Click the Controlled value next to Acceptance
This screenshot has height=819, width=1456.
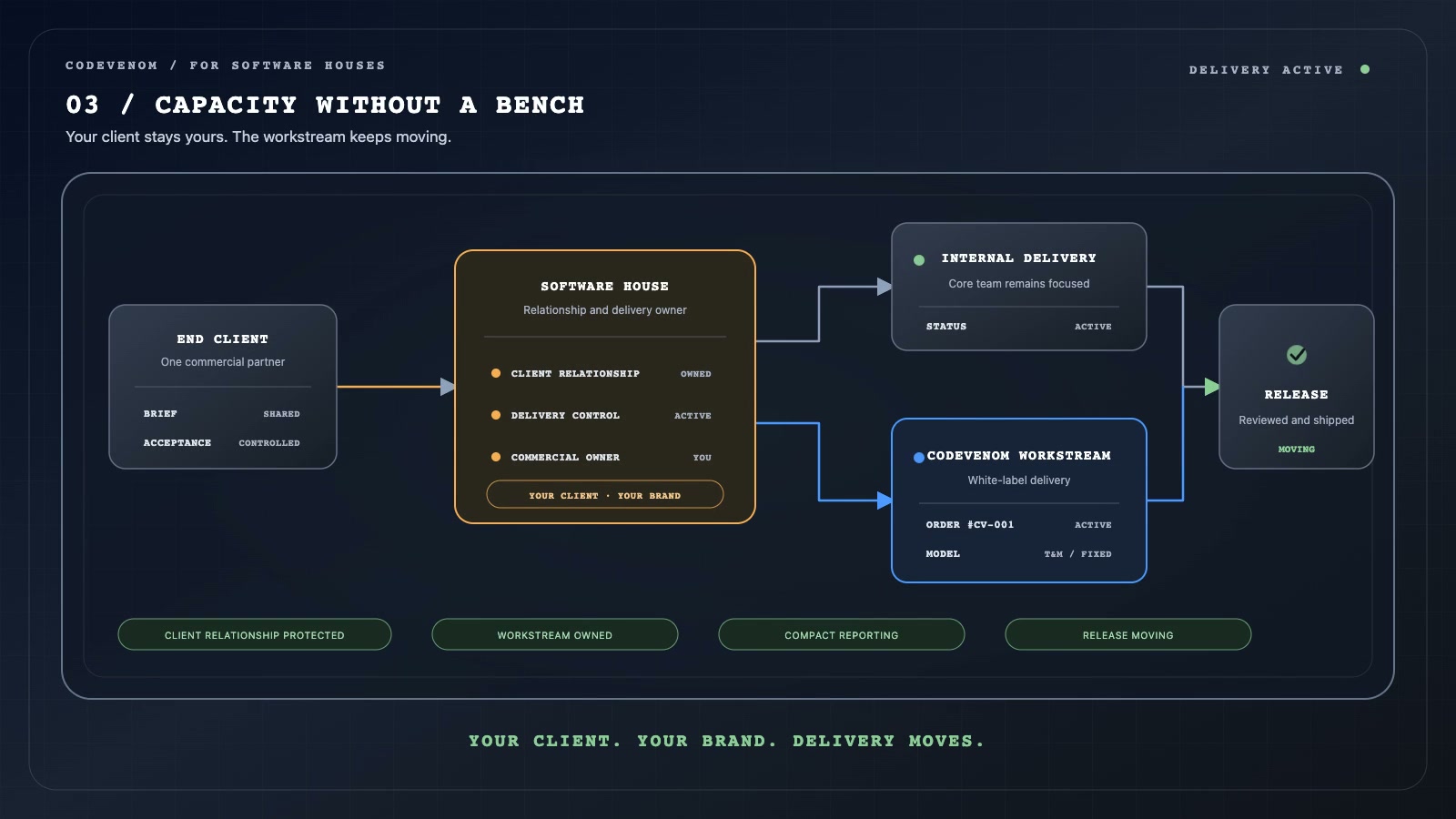tap(269, 443)
